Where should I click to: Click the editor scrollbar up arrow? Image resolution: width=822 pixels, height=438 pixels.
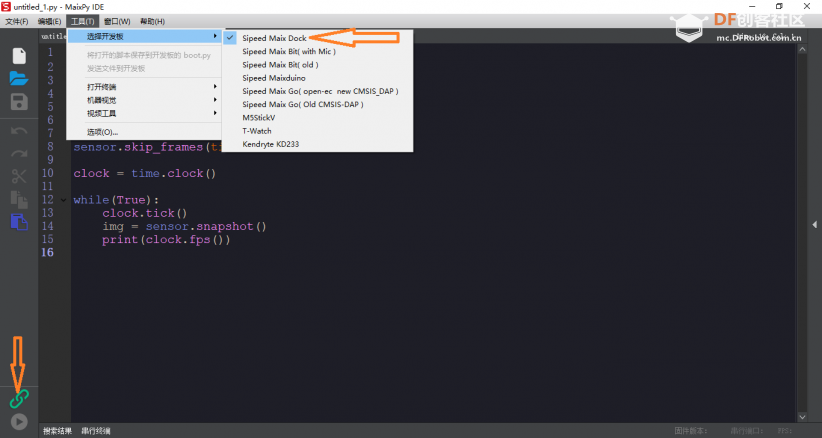click(802, 49)
